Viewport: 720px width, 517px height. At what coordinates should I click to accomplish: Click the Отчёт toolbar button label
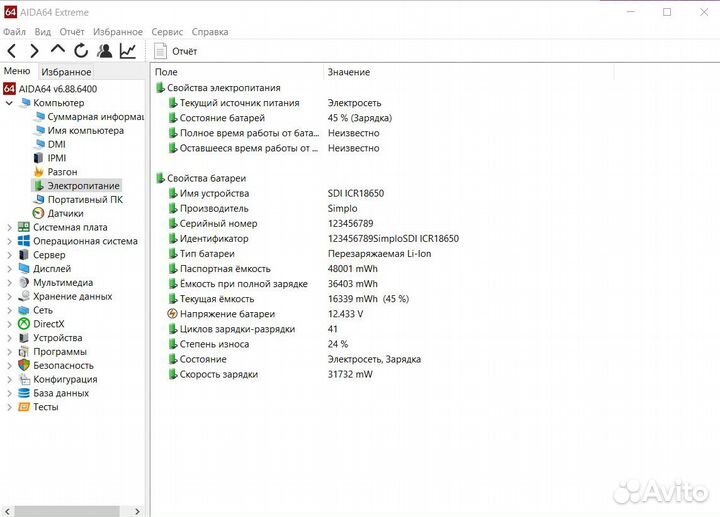point(185,51)
